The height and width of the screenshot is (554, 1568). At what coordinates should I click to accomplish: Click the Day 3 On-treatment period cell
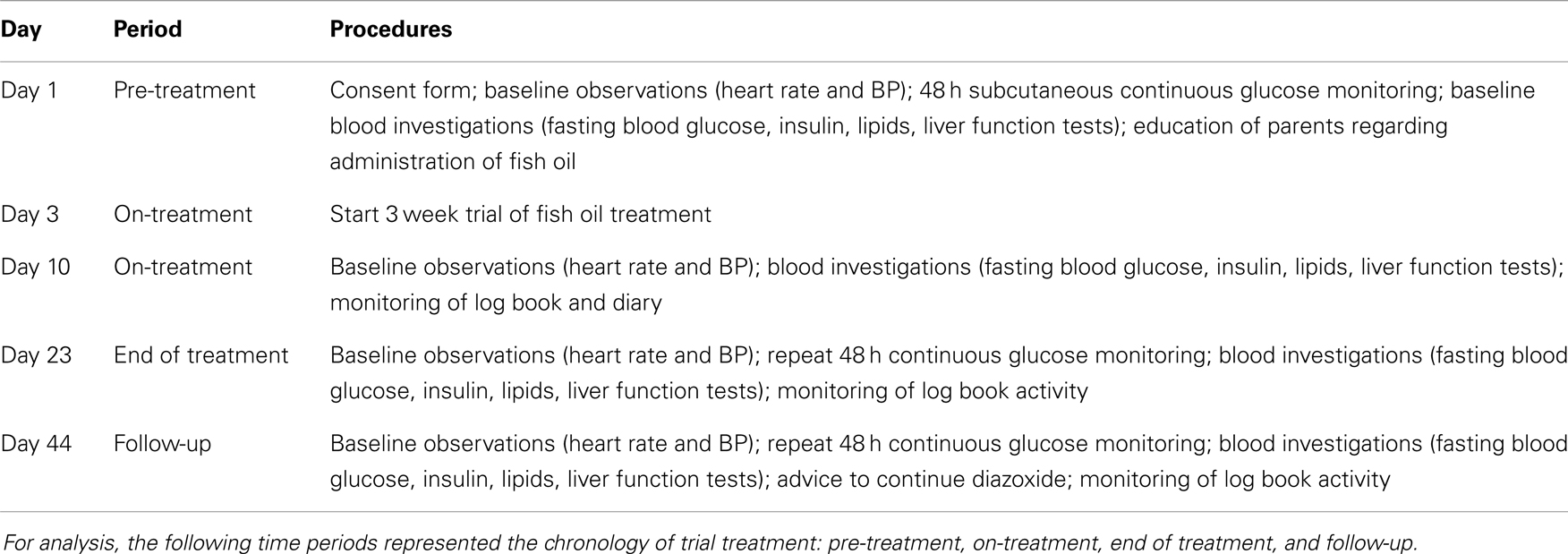(183, 215)
